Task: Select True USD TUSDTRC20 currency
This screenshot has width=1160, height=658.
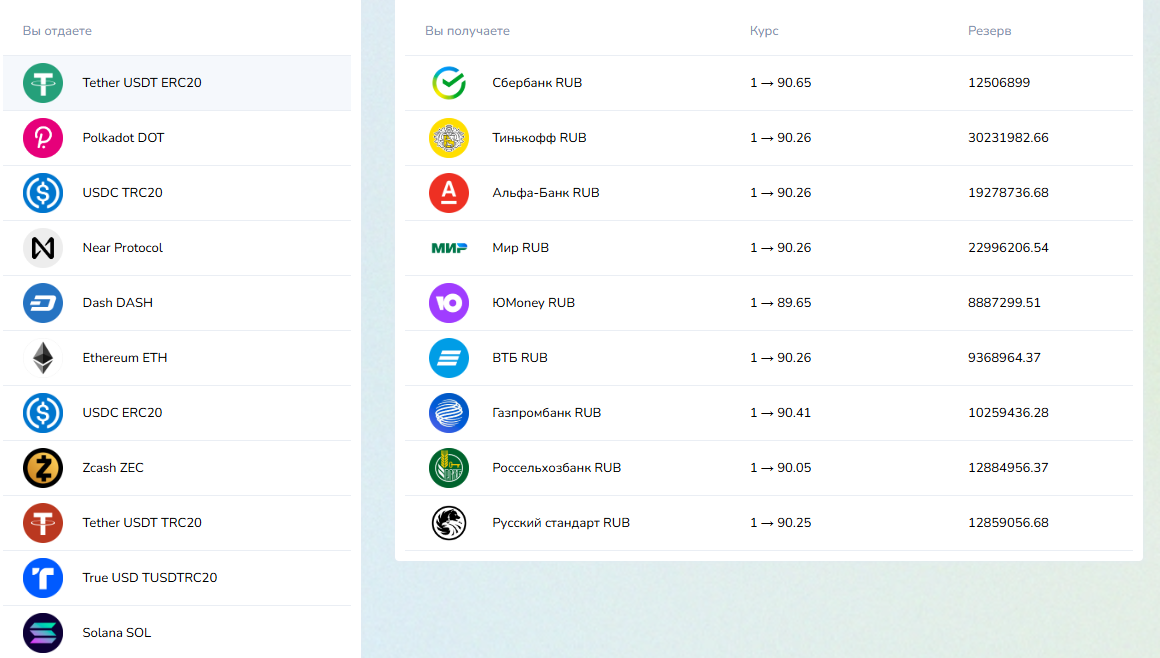Action: click(x=177, y=578)
